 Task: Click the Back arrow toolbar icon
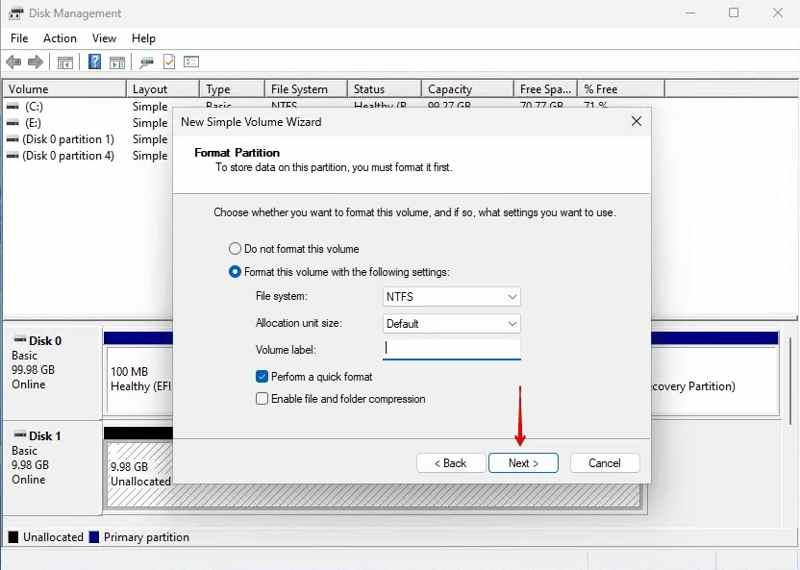[x=14, y=62]
